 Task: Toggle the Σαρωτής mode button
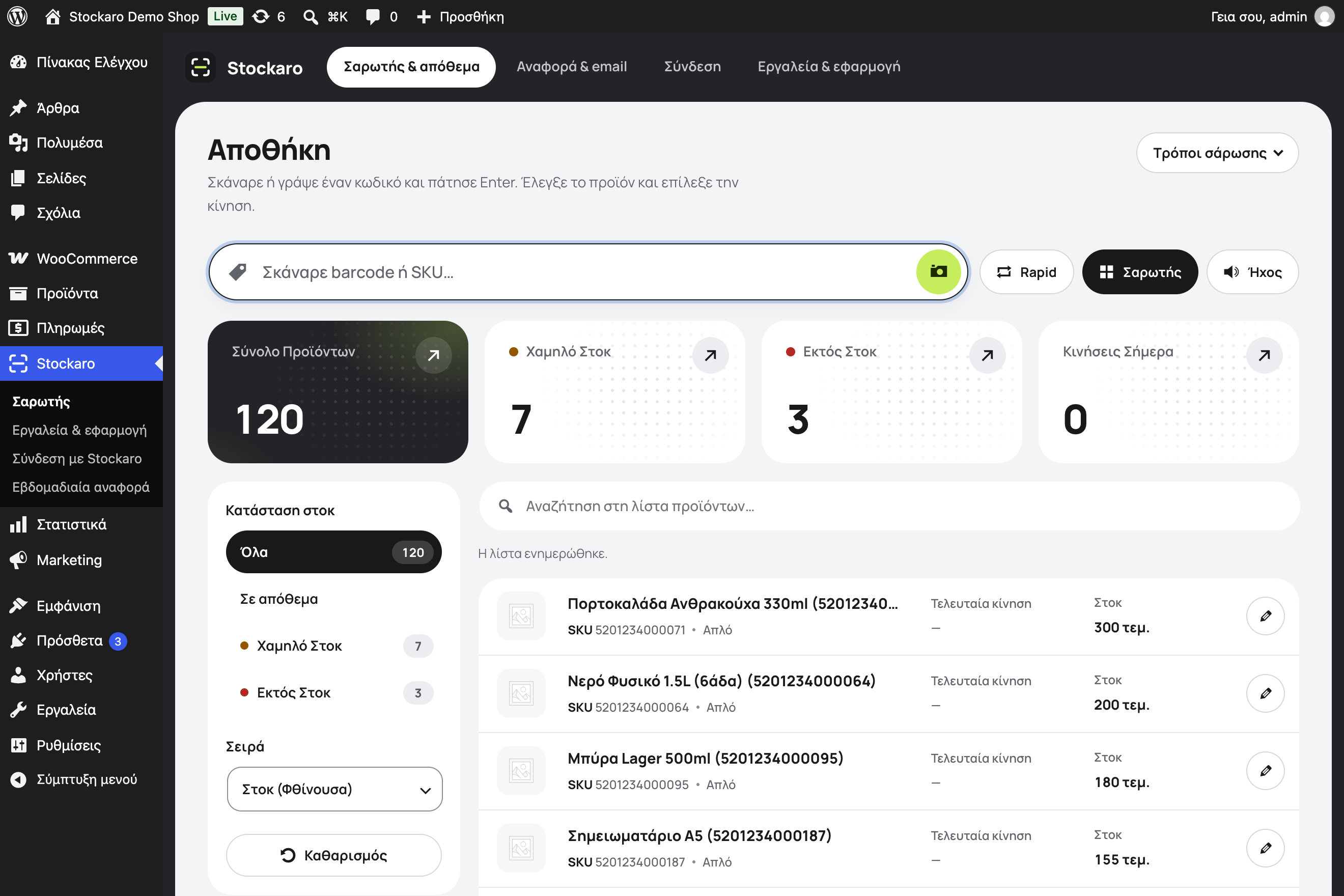tap(1140, 272)
